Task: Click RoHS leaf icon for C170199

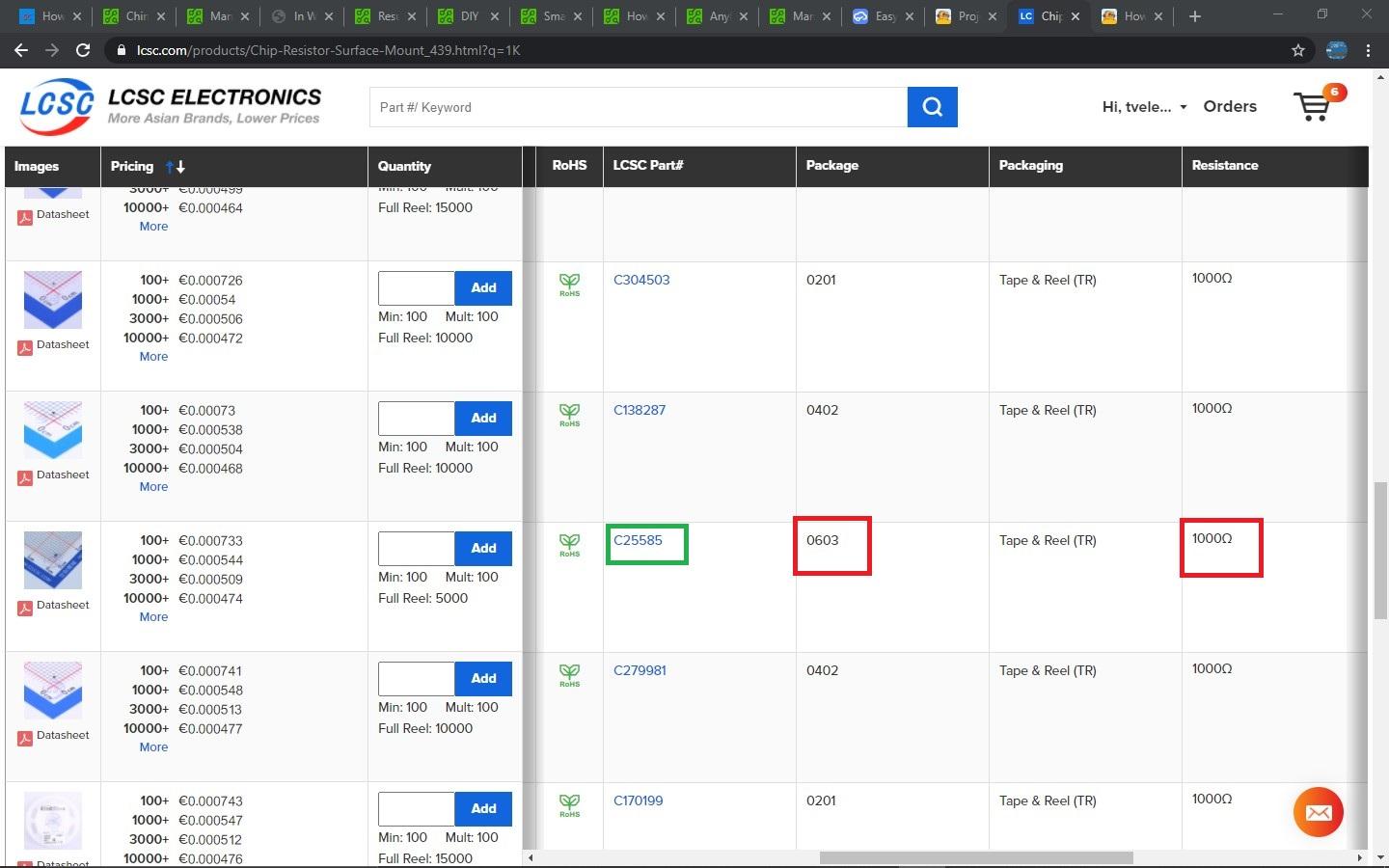Action: coord(570,805)
